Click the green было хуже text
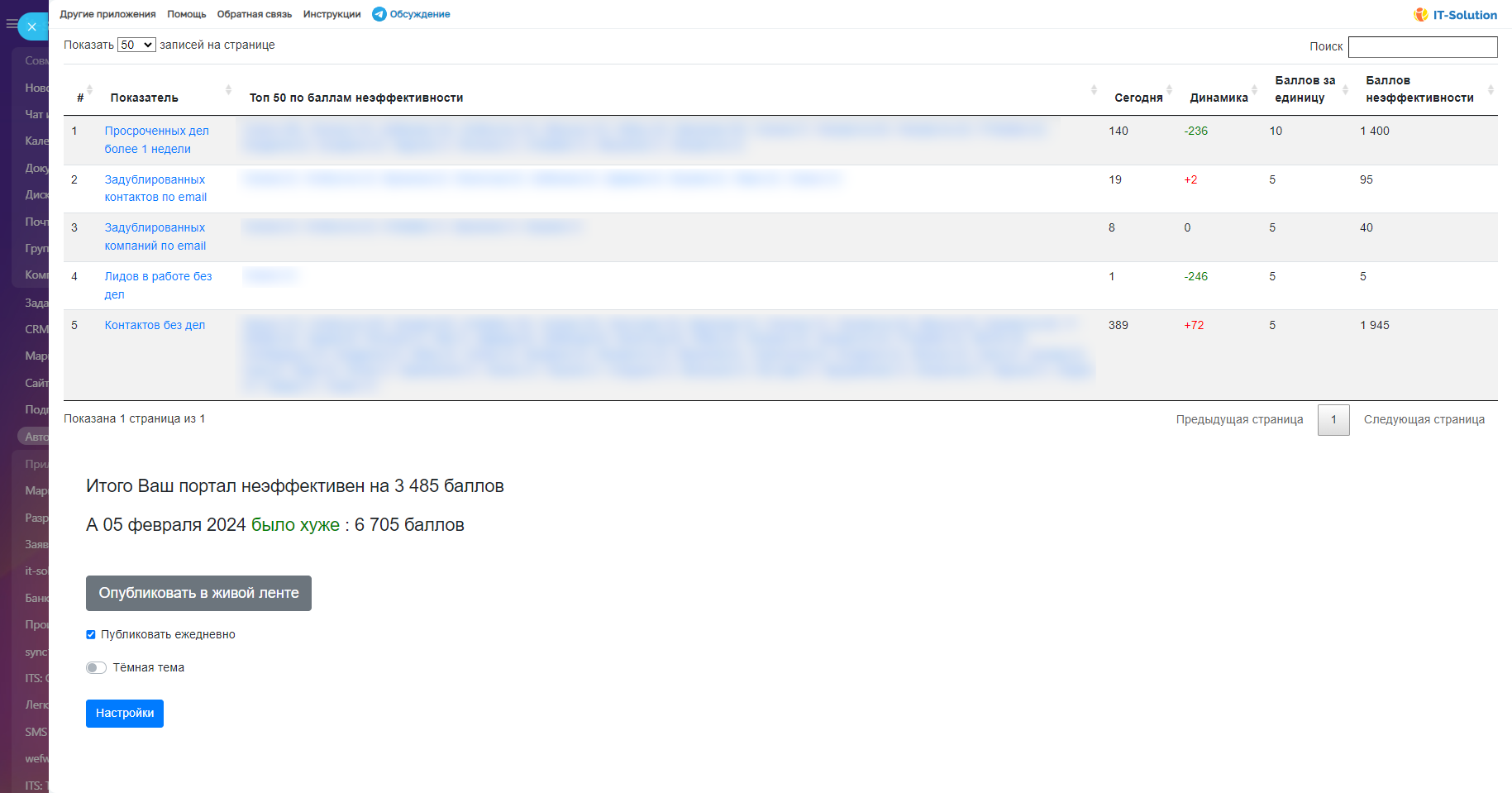The height and width of the screenshot is (793, 1512). click(x=295, y=525)
